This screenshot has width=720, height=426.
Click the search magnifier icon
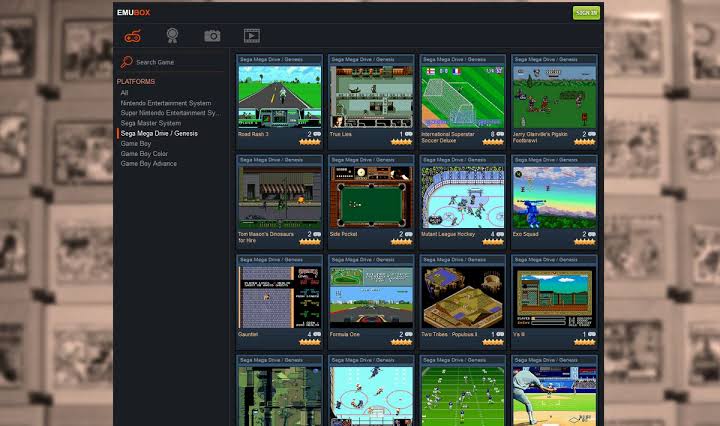tap(126, 62)
